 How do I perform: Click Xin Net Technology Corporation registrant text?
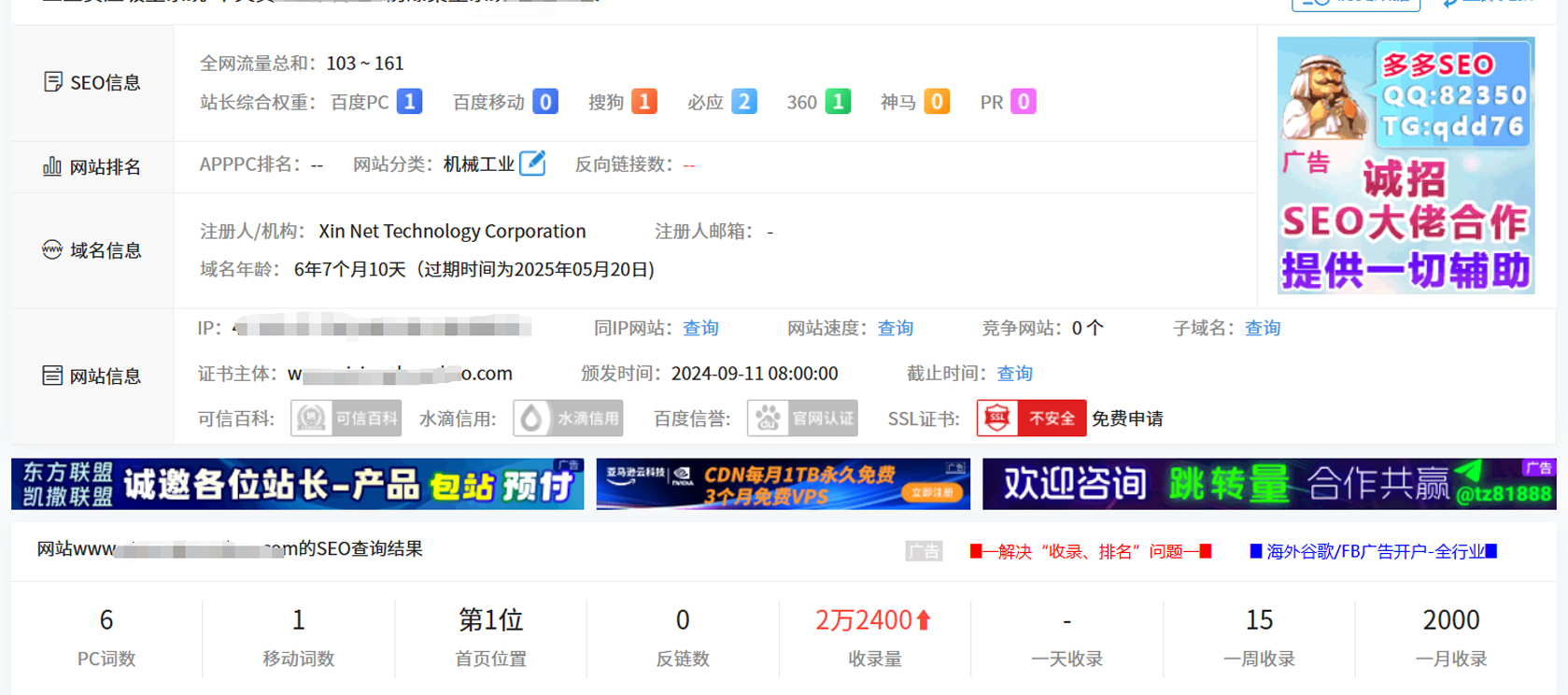pyautogui.click(x=452, y=231)
